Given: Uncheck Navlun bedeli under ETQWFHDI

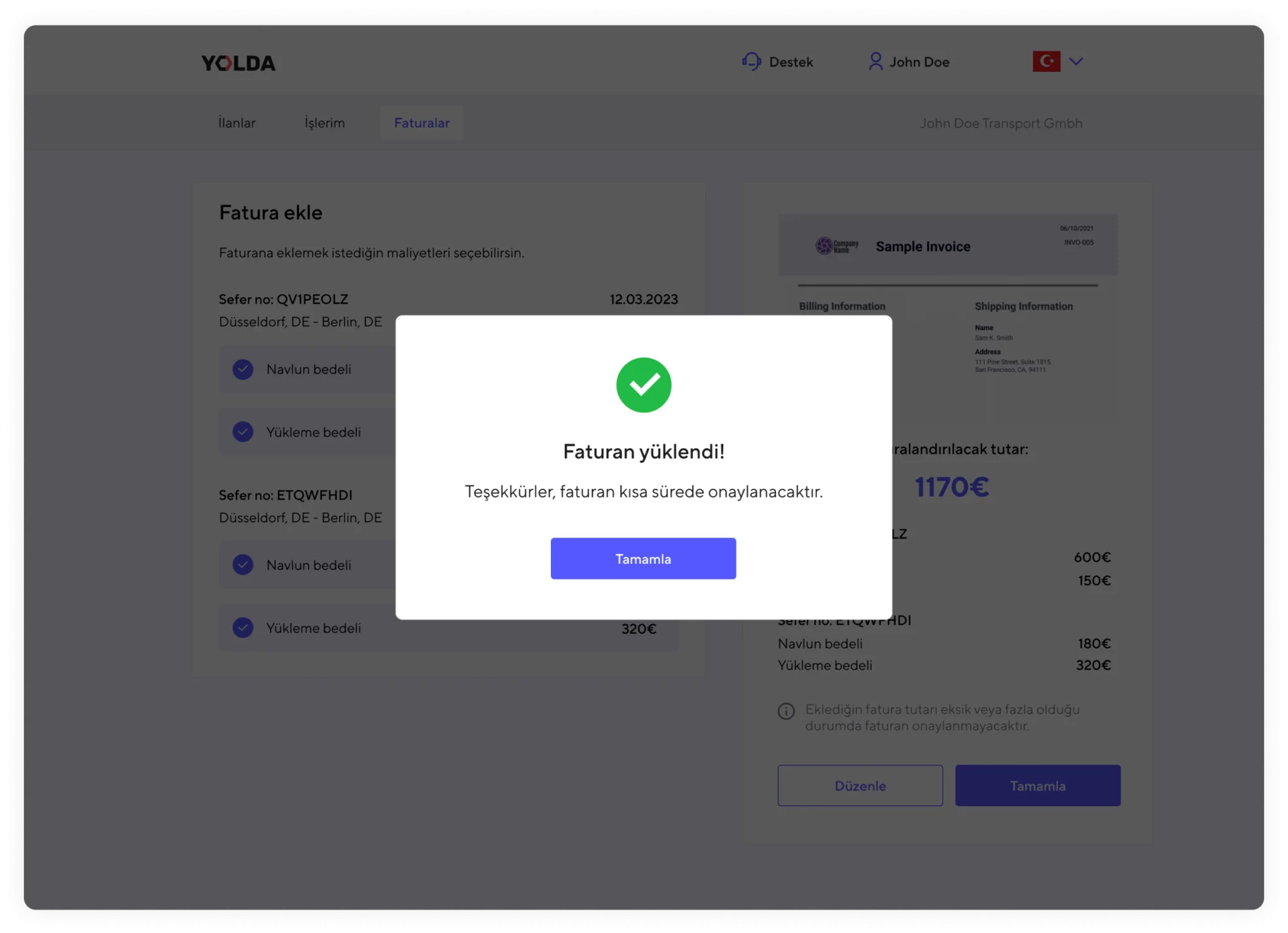Looking at the screenshot, I should click(243, 564).
